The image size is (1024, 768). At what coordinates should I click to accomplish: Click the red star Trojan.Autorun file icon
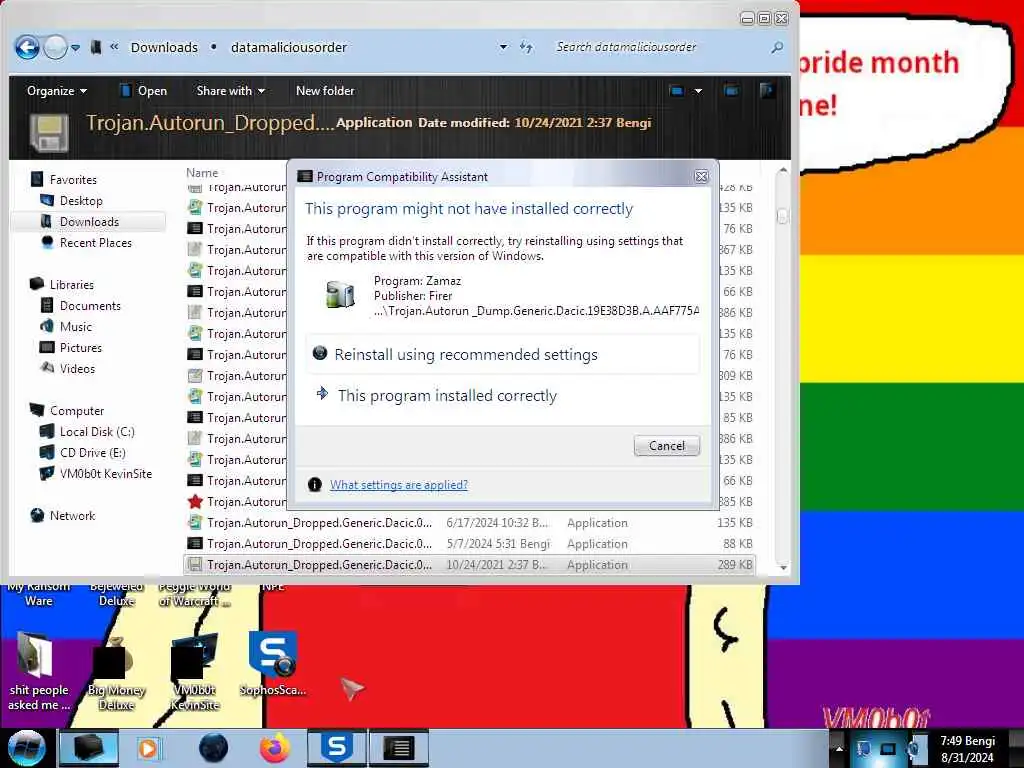pos(195,502)
